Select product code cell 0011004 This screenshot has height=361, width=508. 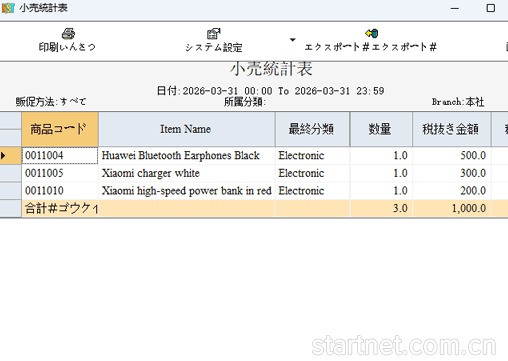pyautogui.click(x=60, y=155)
